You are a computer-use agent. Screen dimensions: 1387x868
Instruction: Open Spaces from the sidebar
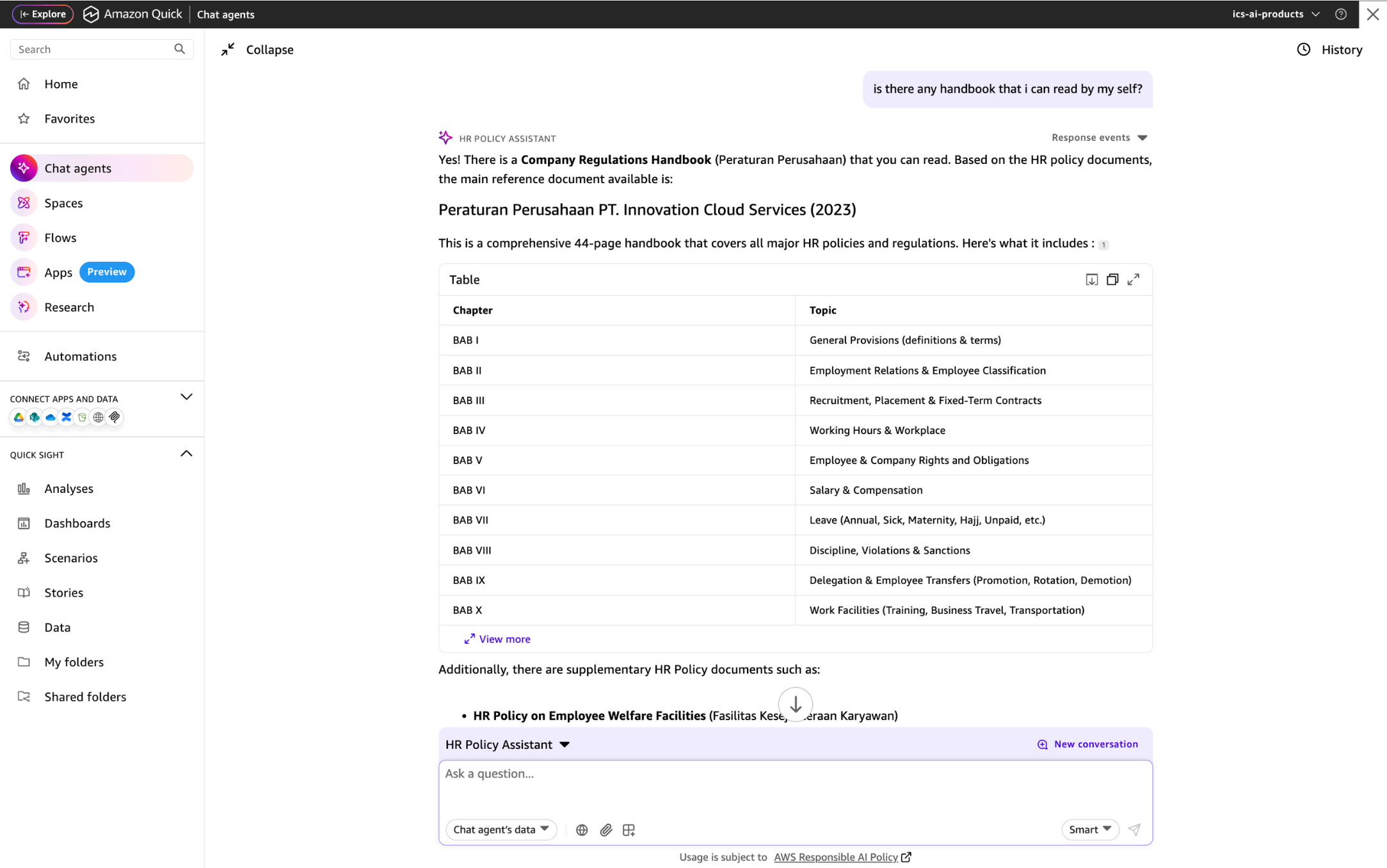coord(63,203)
